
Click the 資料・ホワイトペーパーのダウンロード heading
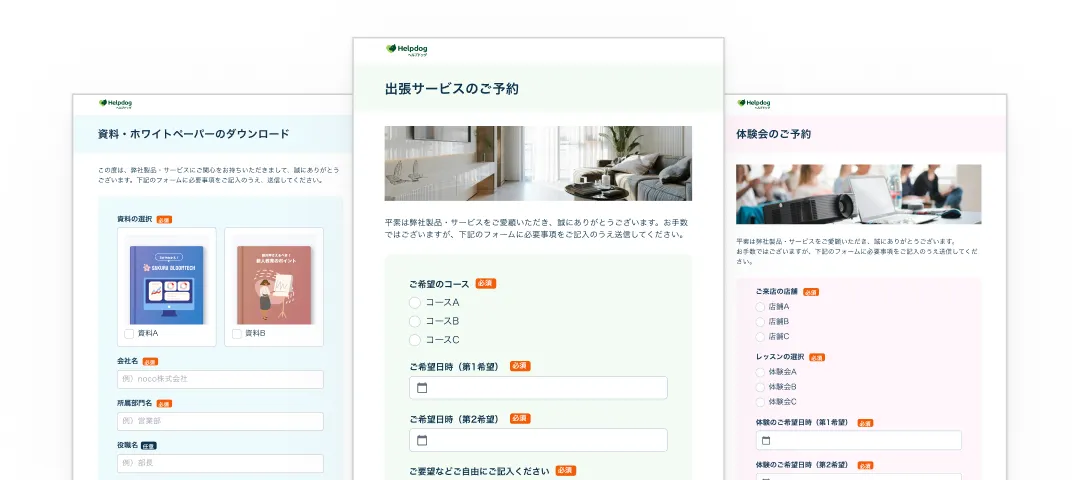(x=194, y=134)
